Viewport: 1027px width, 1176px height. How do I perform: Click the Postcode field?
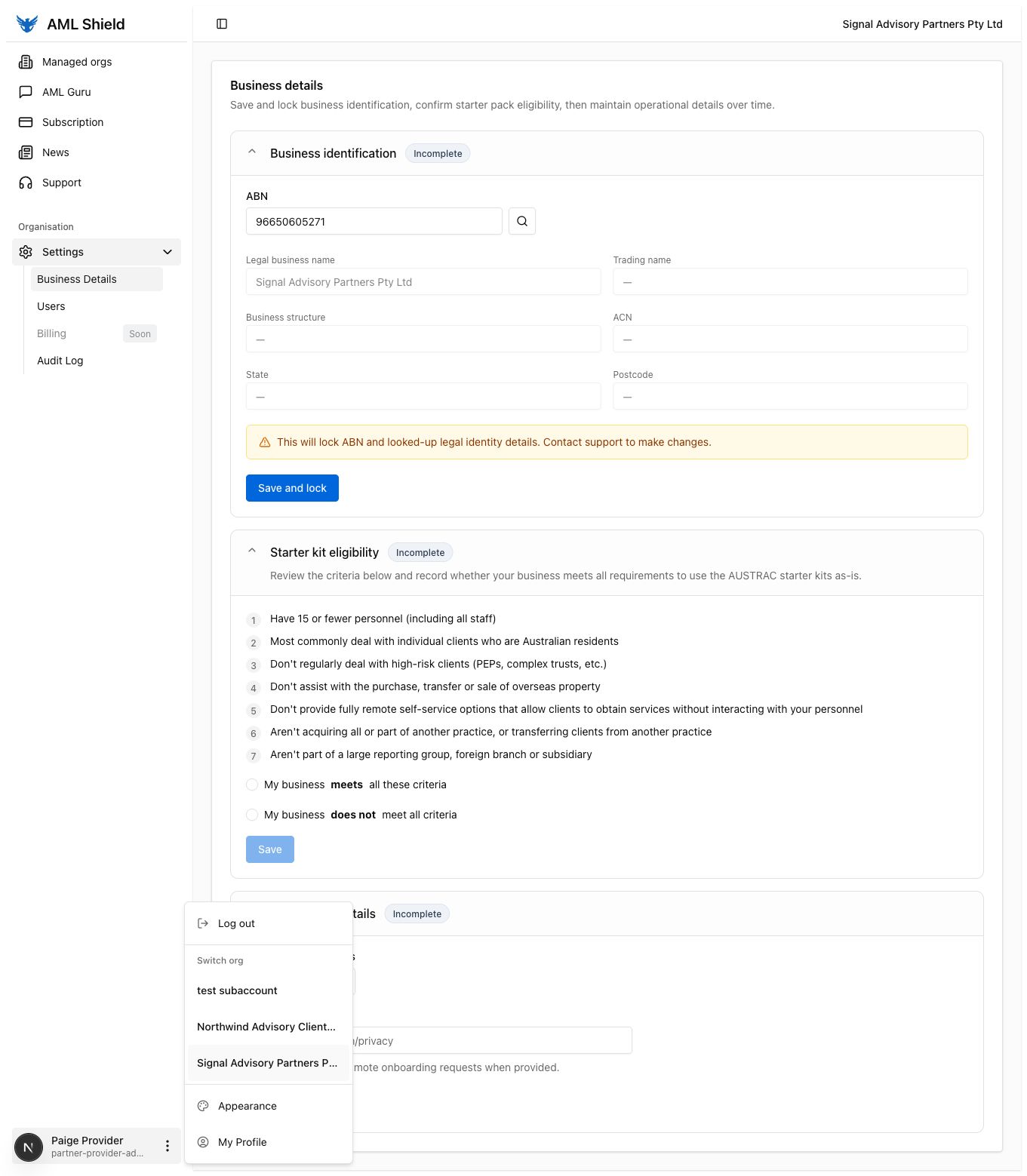[790, 396]
